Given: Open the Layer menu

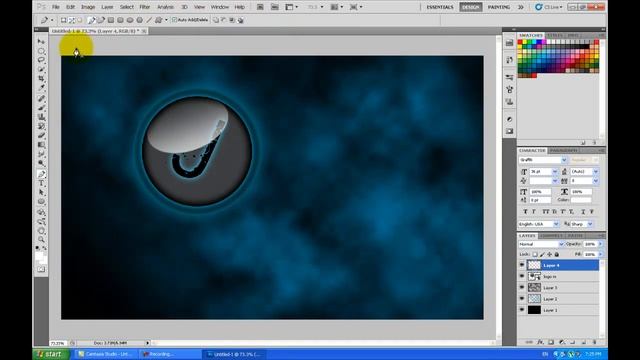Looking at the screenshot, I should click(107, 7).
